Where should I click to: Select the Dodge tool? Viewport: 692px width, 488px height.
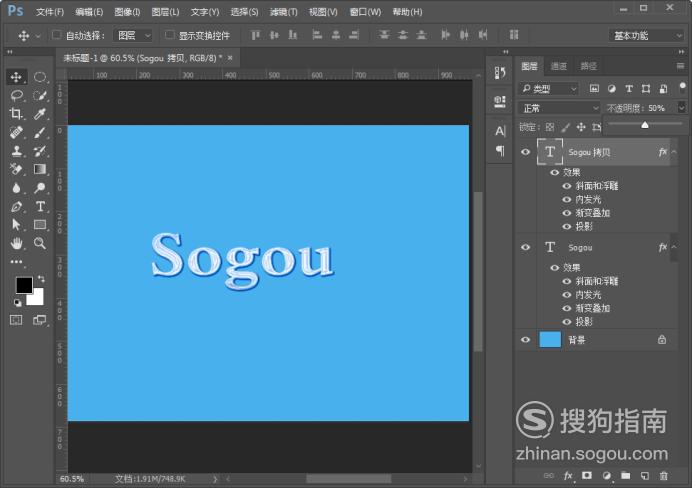40,188
